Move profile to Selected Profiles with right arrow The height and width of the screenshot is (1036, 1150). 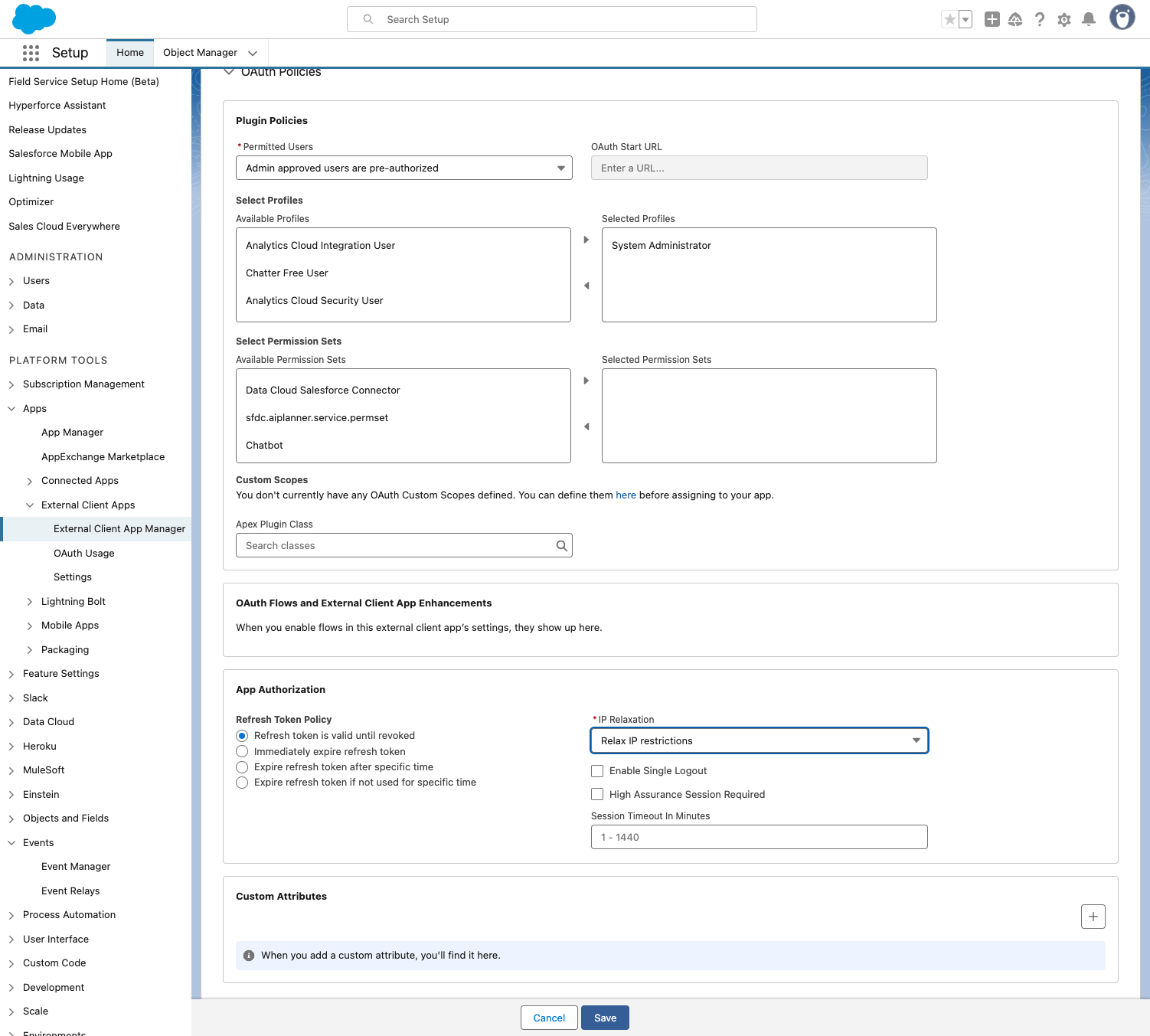[x=586, y=240]
